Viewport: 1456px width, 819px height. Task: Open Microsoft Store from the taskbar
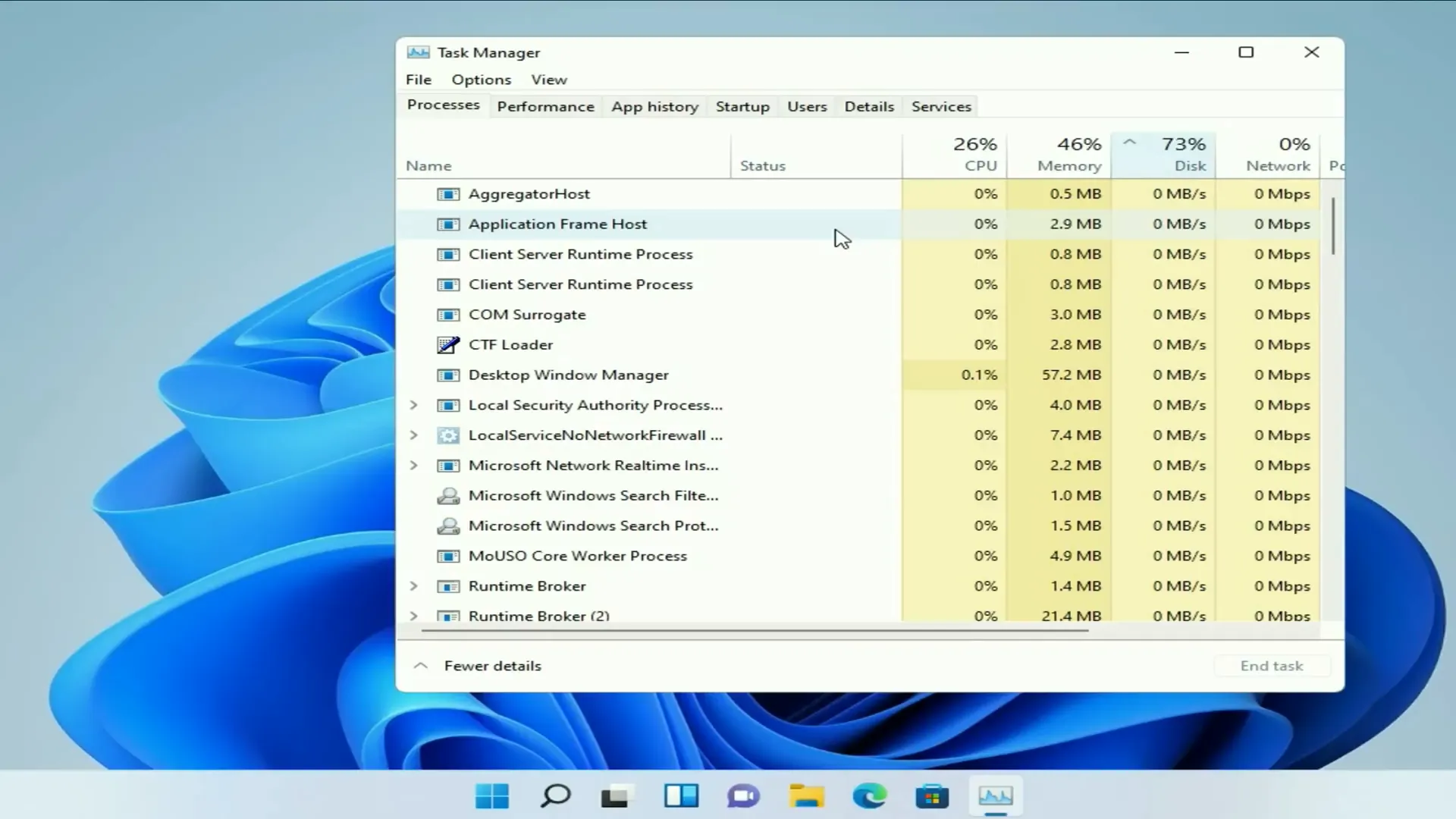pos(932,796)
